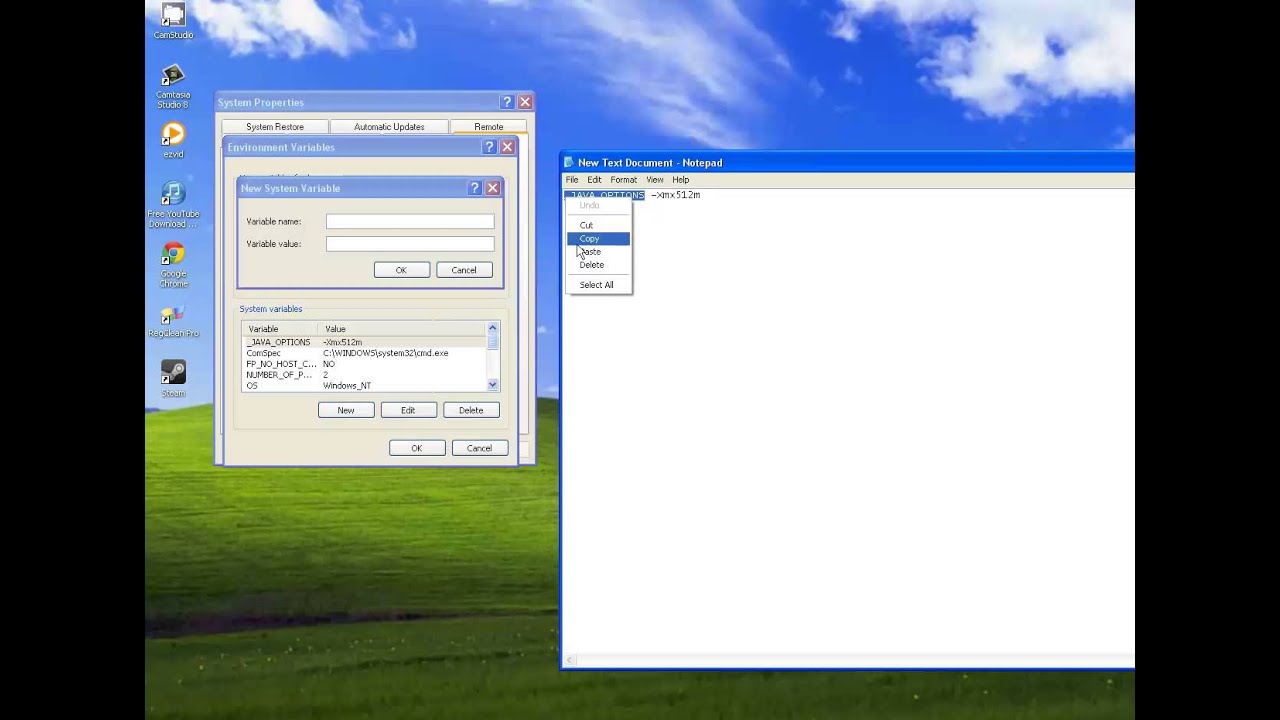Viewport: 1280px width, 720px height.
Task: Select the _JAVA_OPTIONS system variable row
Action: click(x=364, y=342)
